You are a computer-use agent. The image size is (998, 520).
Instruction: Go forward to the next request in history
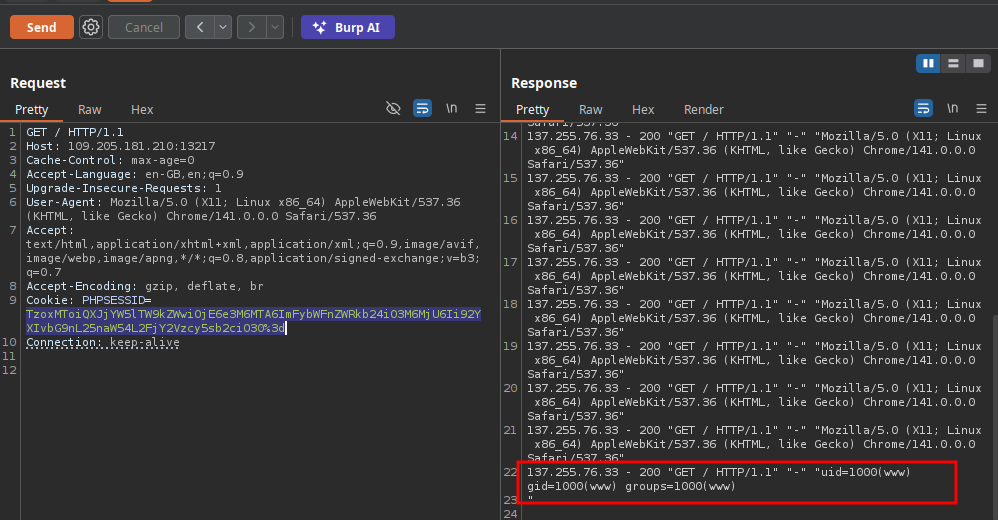[x=251, y=27]
